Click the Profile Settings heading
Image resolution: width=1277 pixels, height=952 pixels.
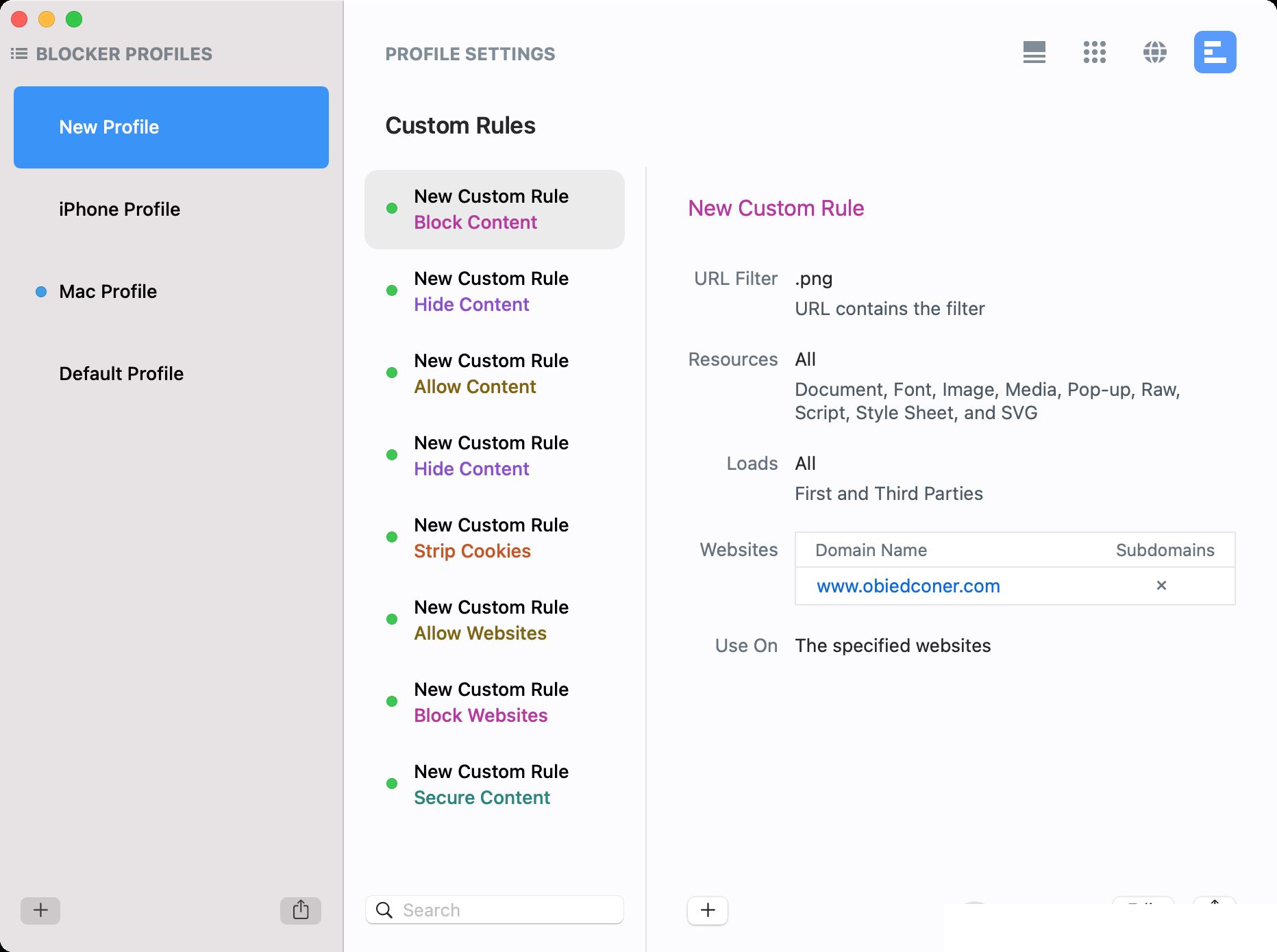pos(470,54)
